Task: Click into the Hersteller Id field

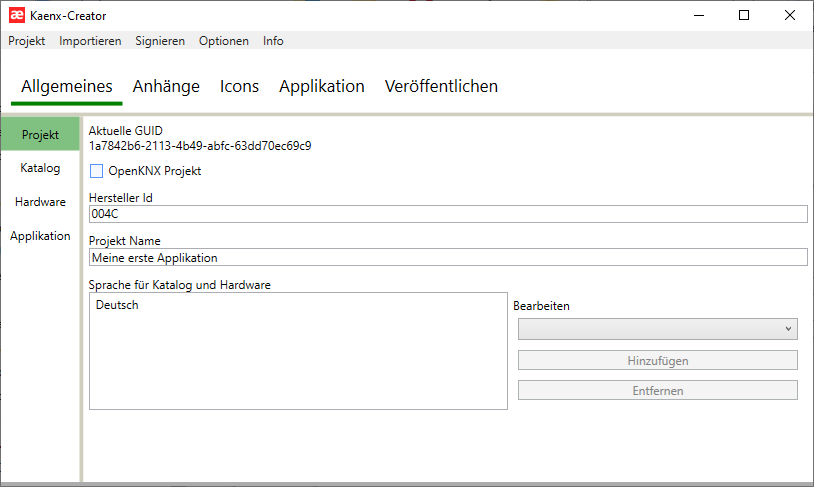Action: 447,214
